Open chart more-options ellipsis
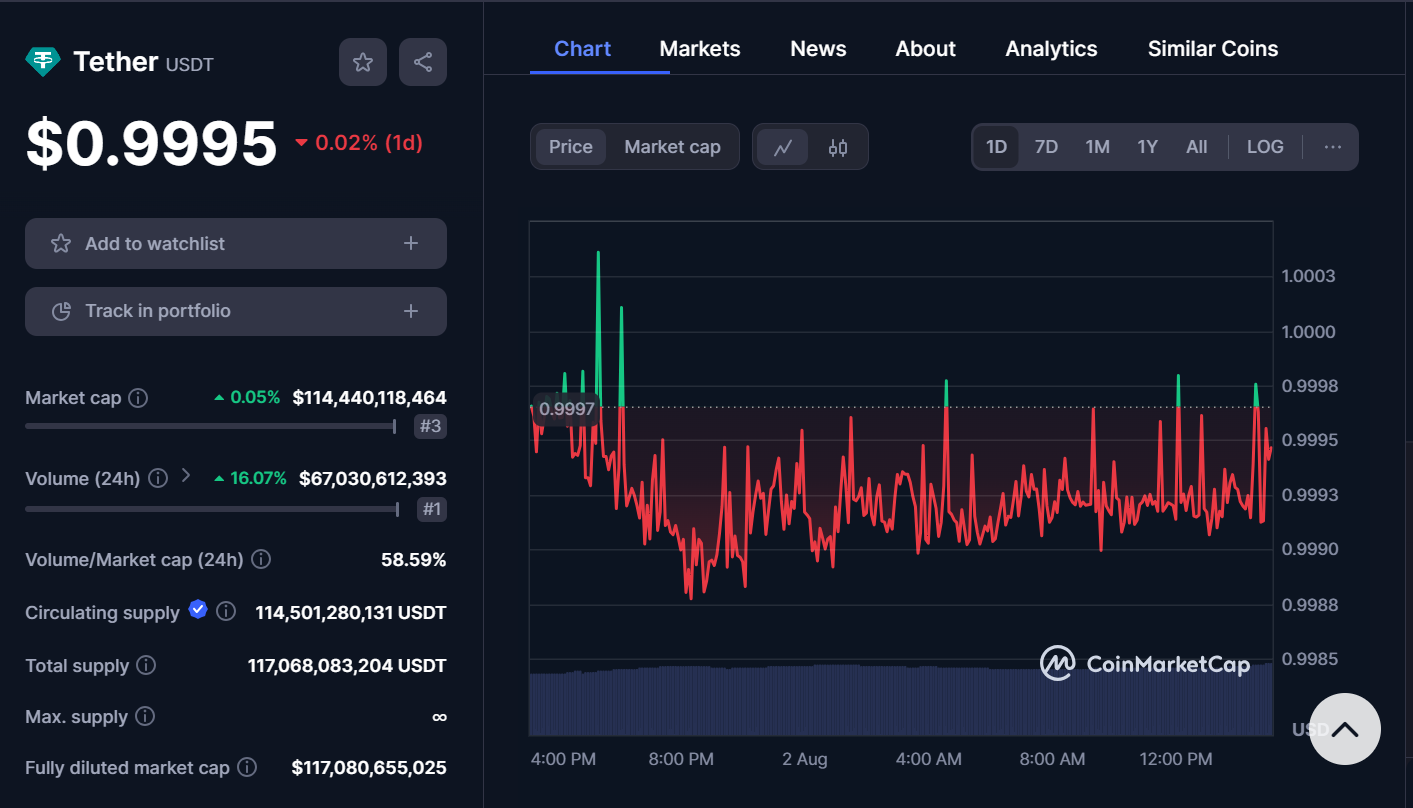1413x808 pixels. coord(1332,147)
